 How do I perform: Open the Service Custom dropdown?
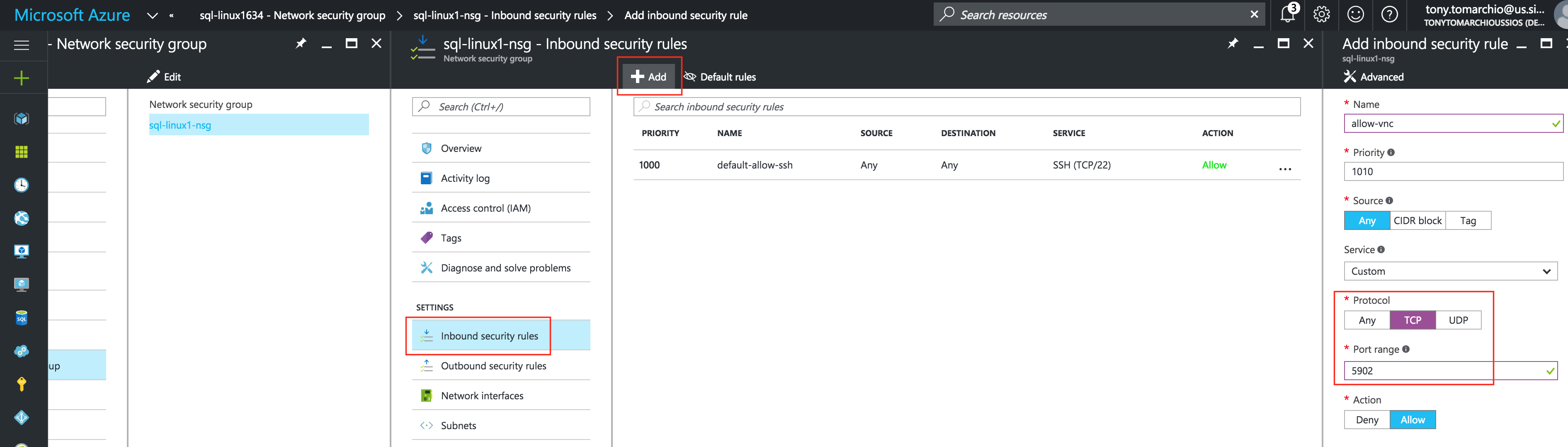1451,271
